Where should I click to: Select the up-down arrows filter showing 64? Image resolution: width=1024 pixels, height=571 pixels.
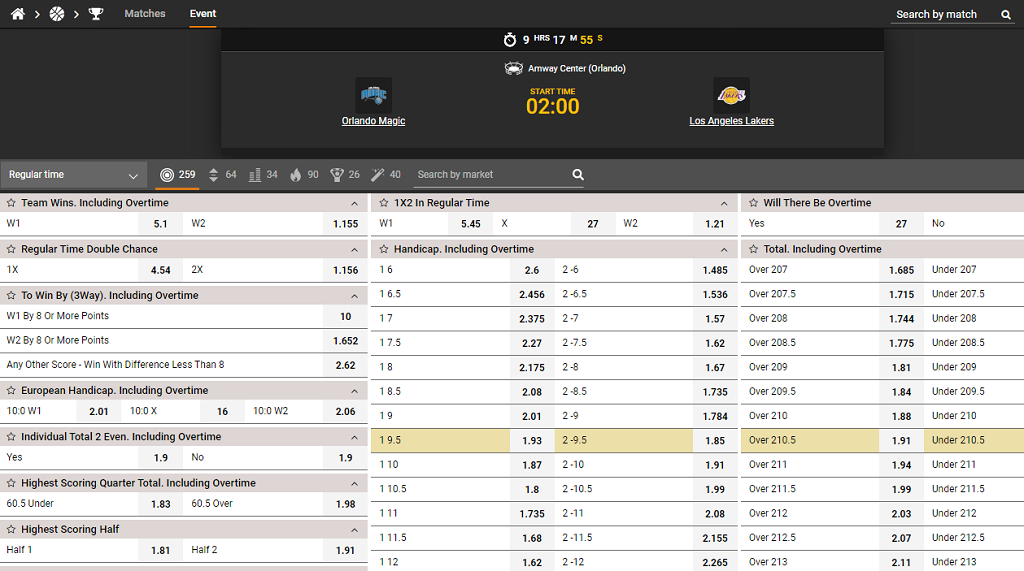pos(222,174)
